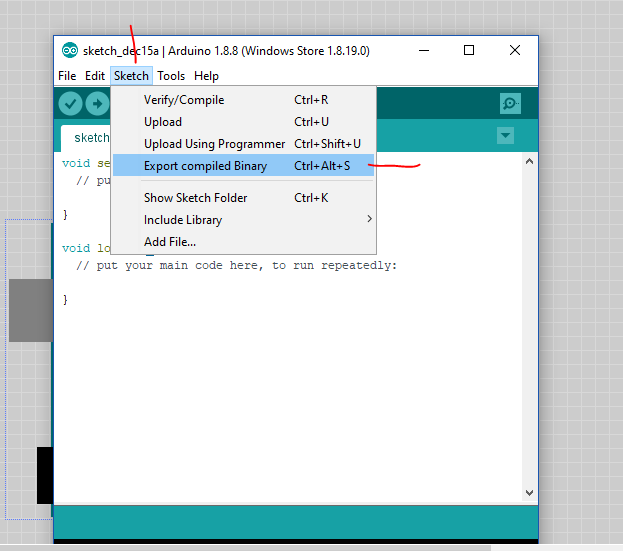Open the Serial Monitor magnifier icon
This screenshot has width=623, height=551.
click(510, 104)
